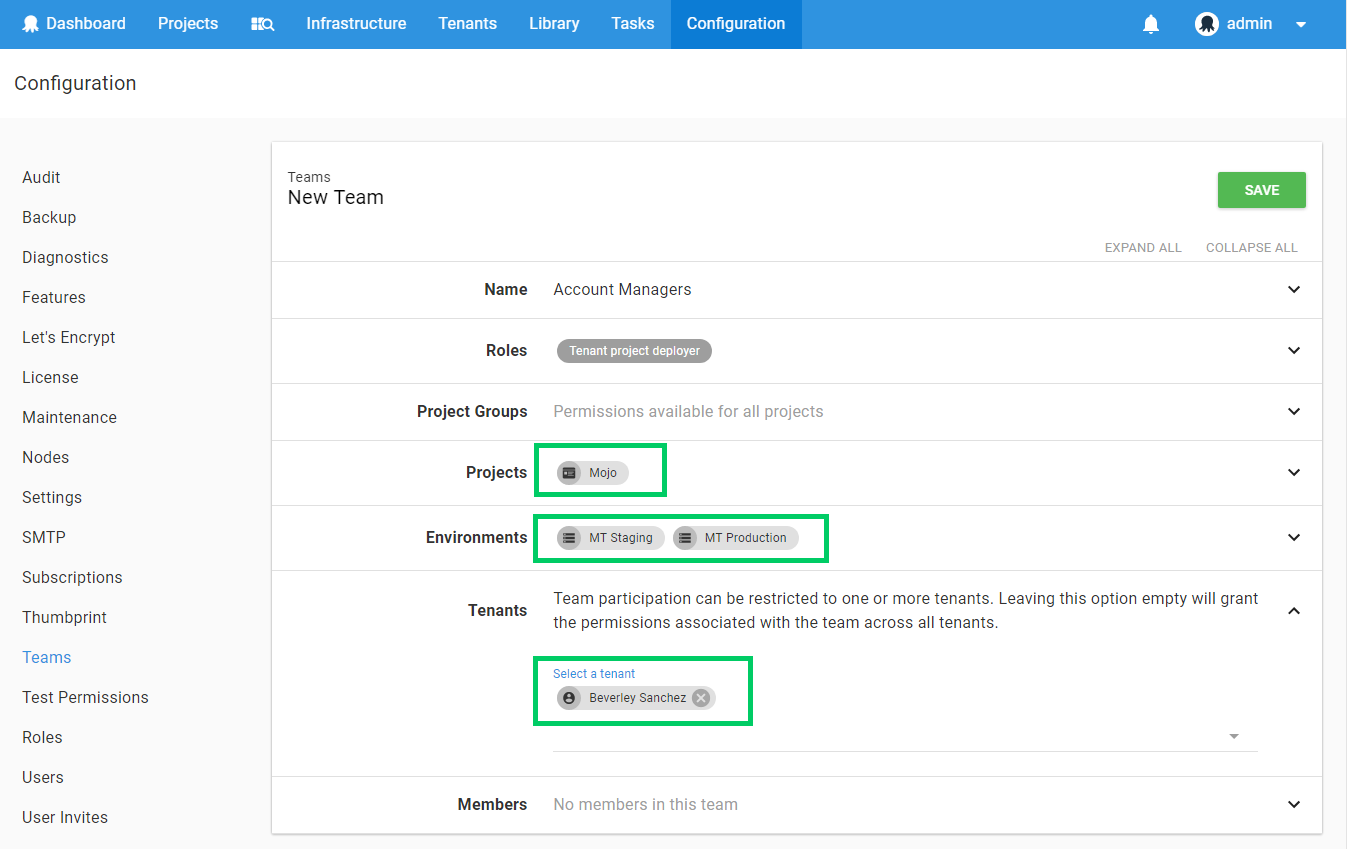The height and width of the screenshot is (849, 1347).
Task: Expand the Members section chevron
Action: [x=1294, y=805]
